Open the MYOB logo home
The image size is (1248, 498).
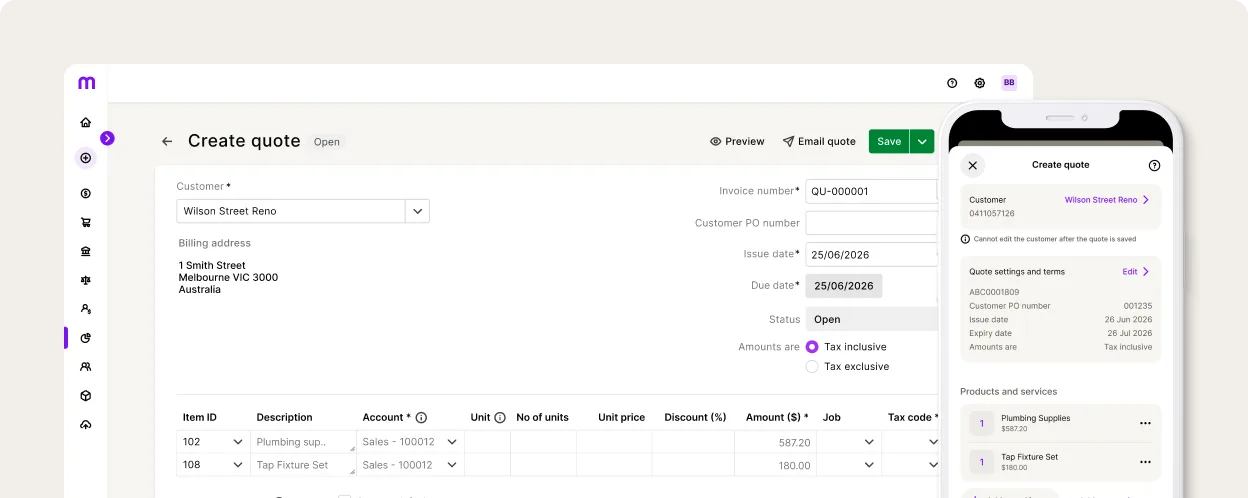click(x=86, y=83)
